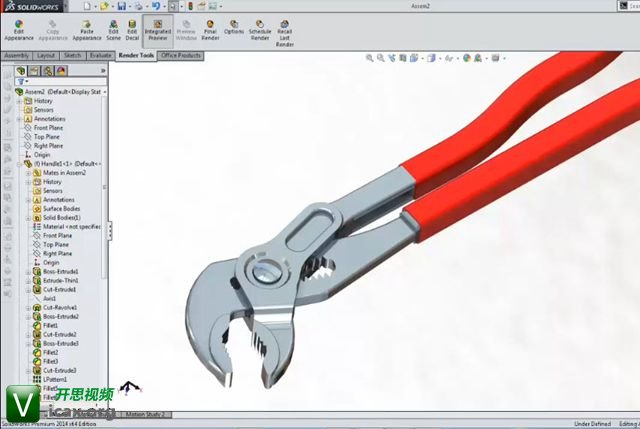Screen dimensions: 640x429
Task: Expand Solid Bodies(1) node
Action: pos(28,218)
